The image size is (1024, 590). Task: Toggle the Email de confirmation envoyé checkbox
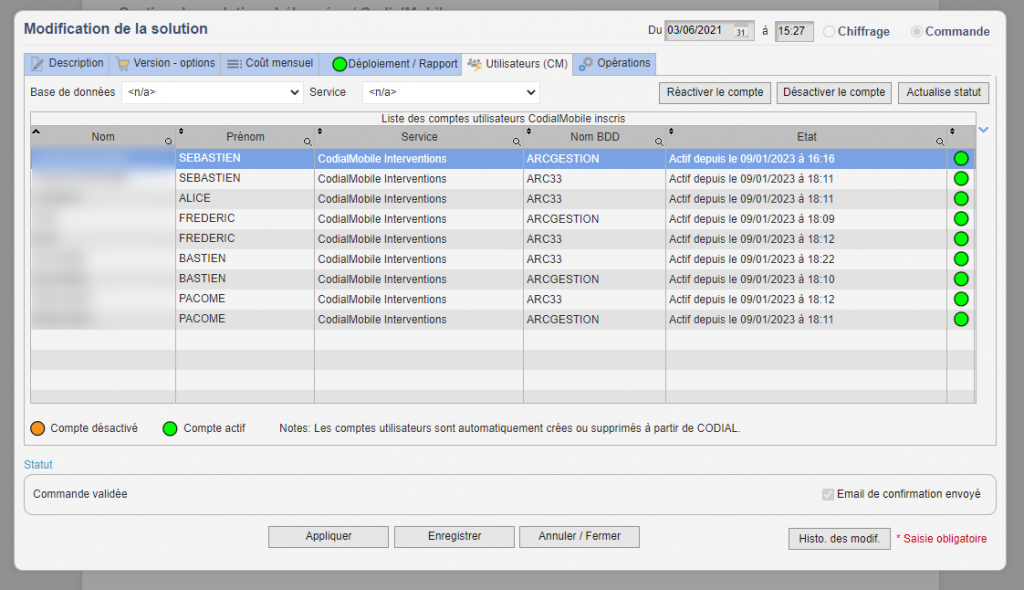tap(828, 494)
